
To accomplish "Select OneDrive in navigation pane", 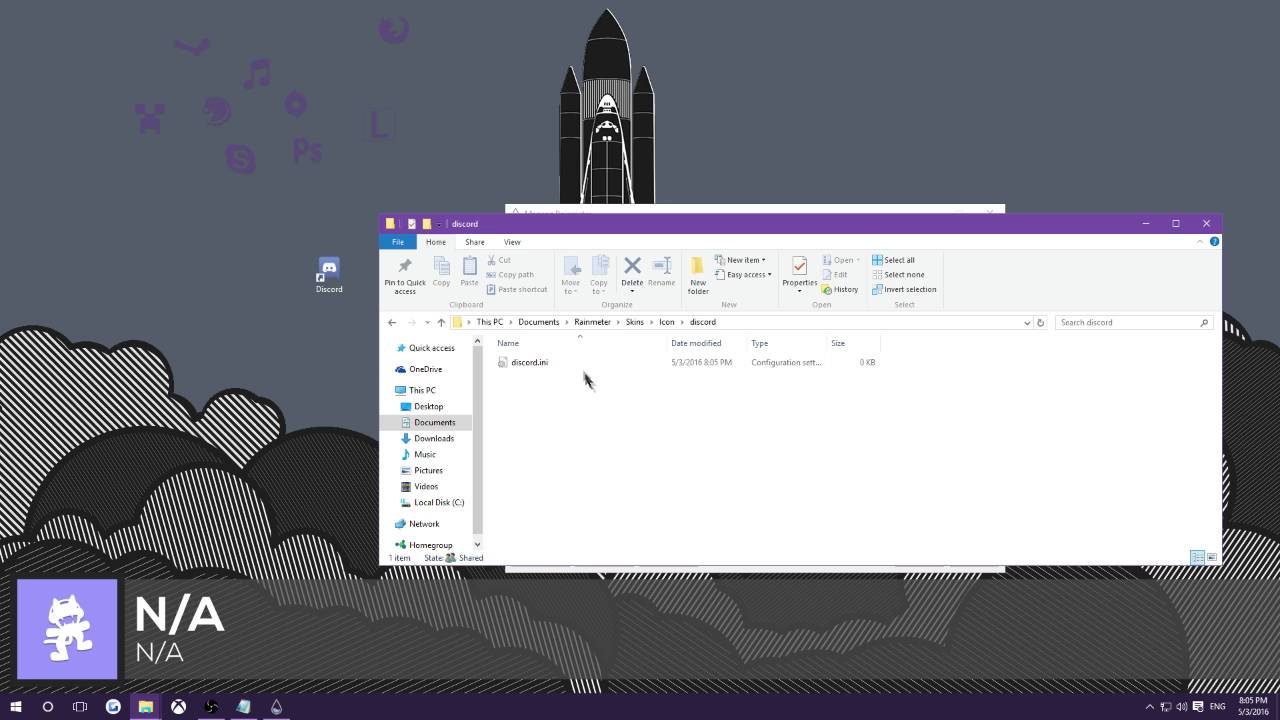I will click(x=425, y=369).
